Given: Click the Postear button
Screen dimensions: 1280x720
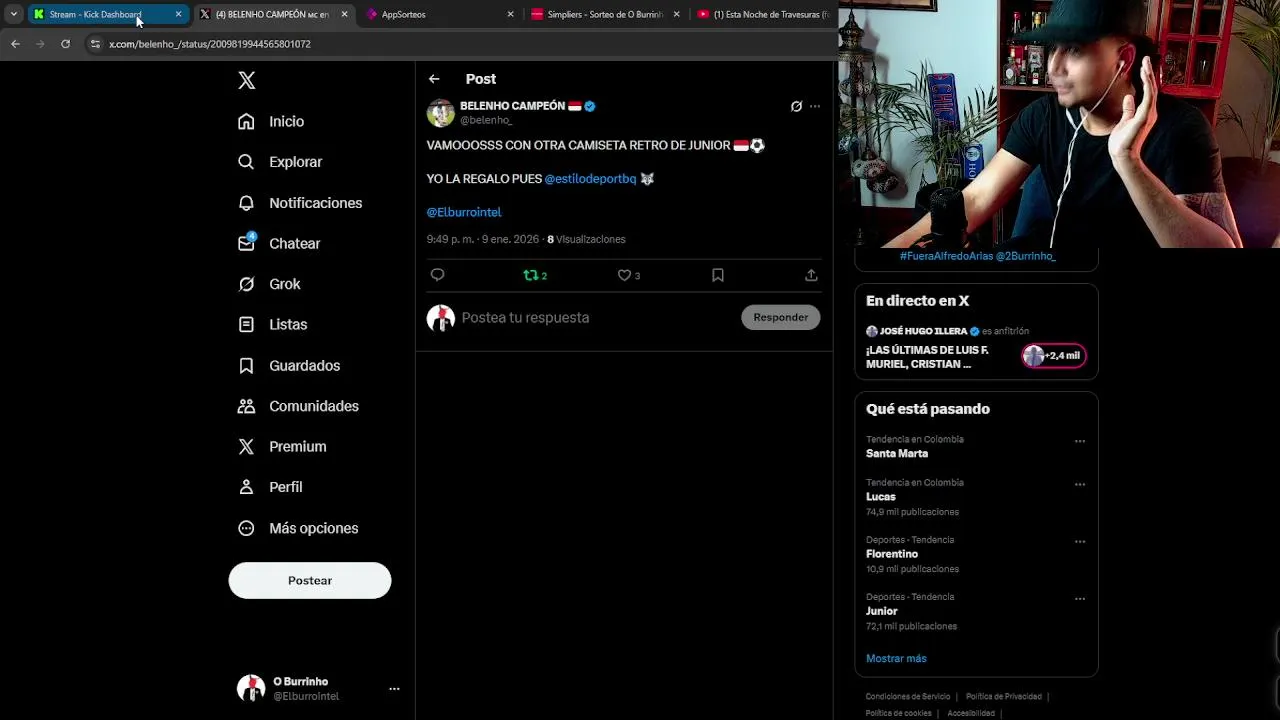Looking at the screenshot, I should (310, 580).
